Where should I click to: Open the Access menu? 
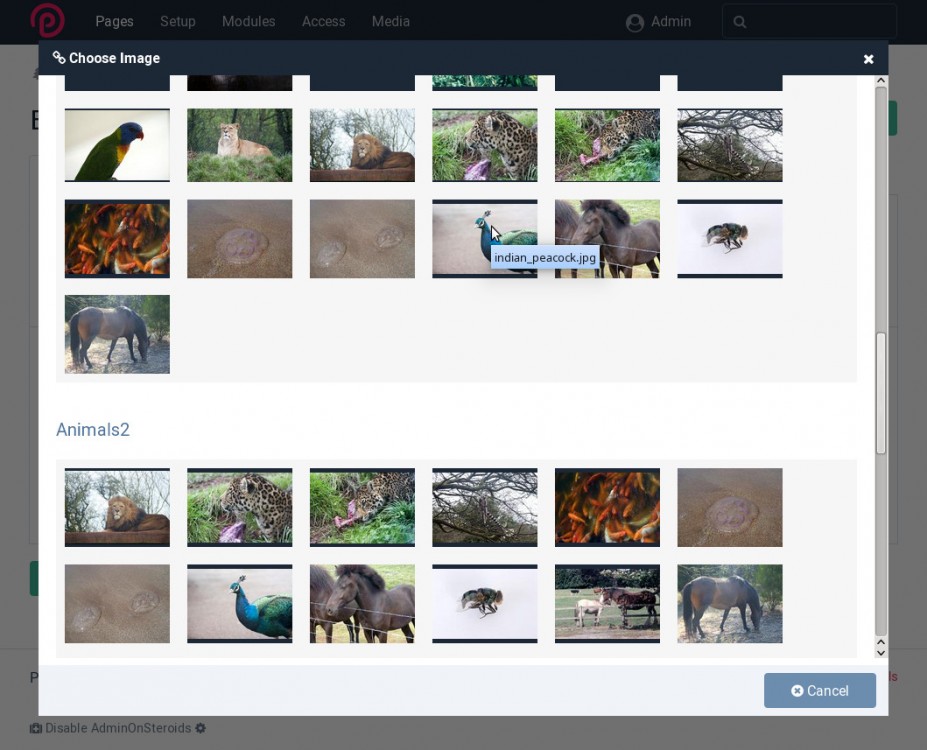coord(323,21)
